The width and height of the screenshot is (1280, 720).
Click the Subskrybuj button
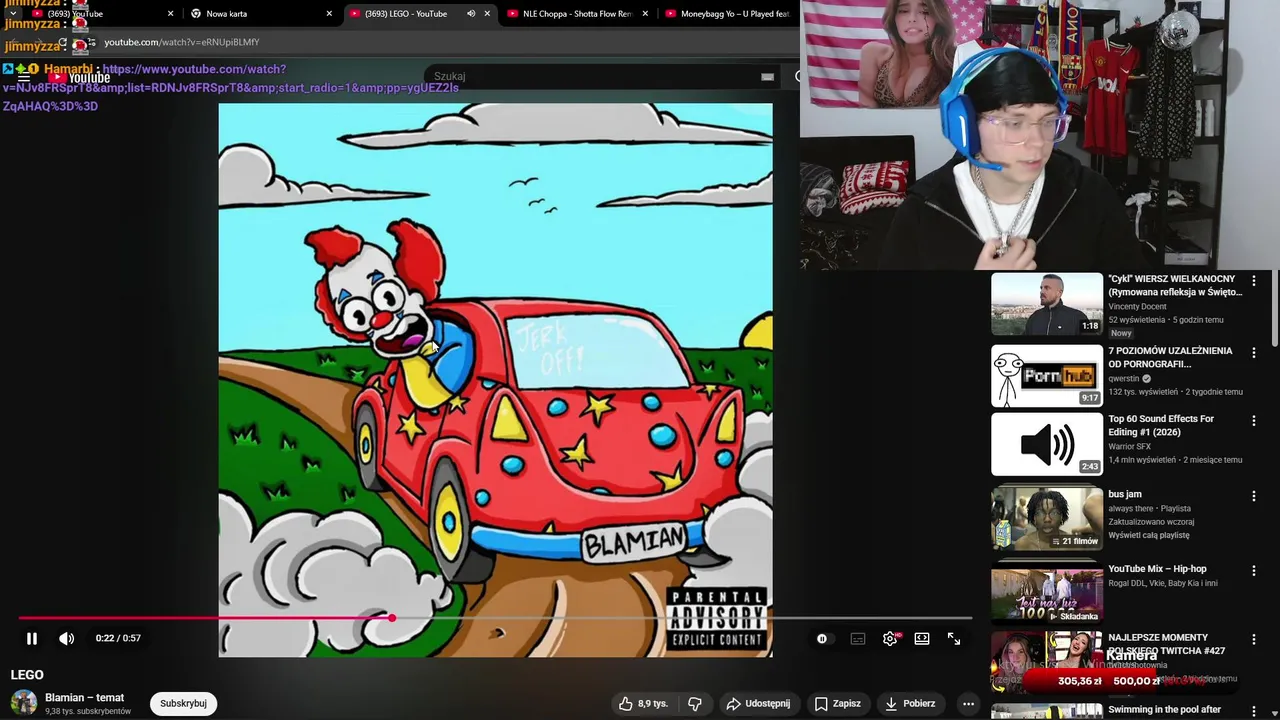pyautogui.click(x=183, y=703)
